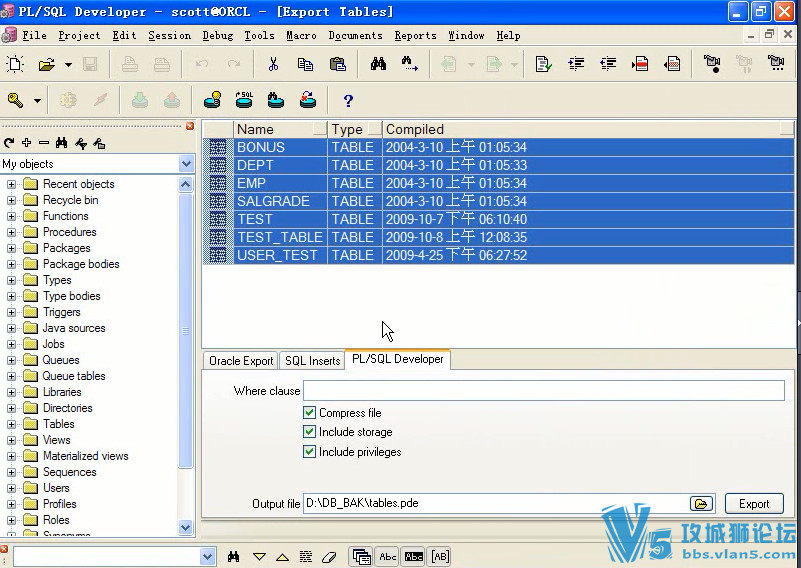Screen dimensions: 801x568
Task: Click the object browser Refresh icon
Action: [9, 144]
